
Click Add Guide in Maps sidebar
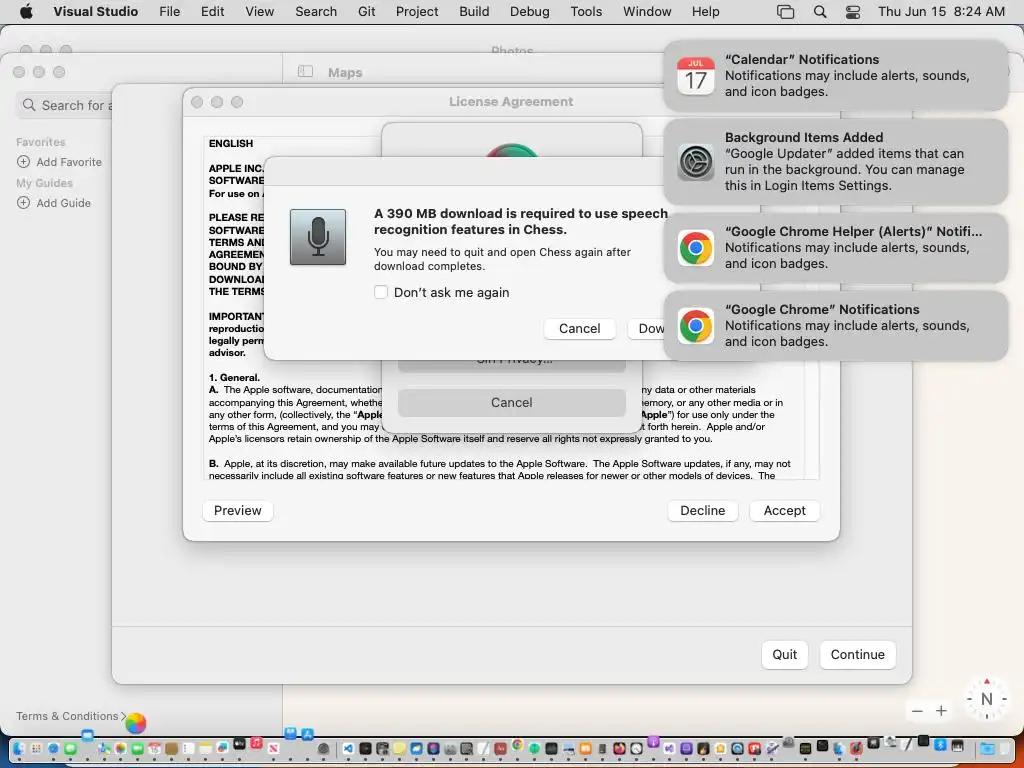point(63,202)
